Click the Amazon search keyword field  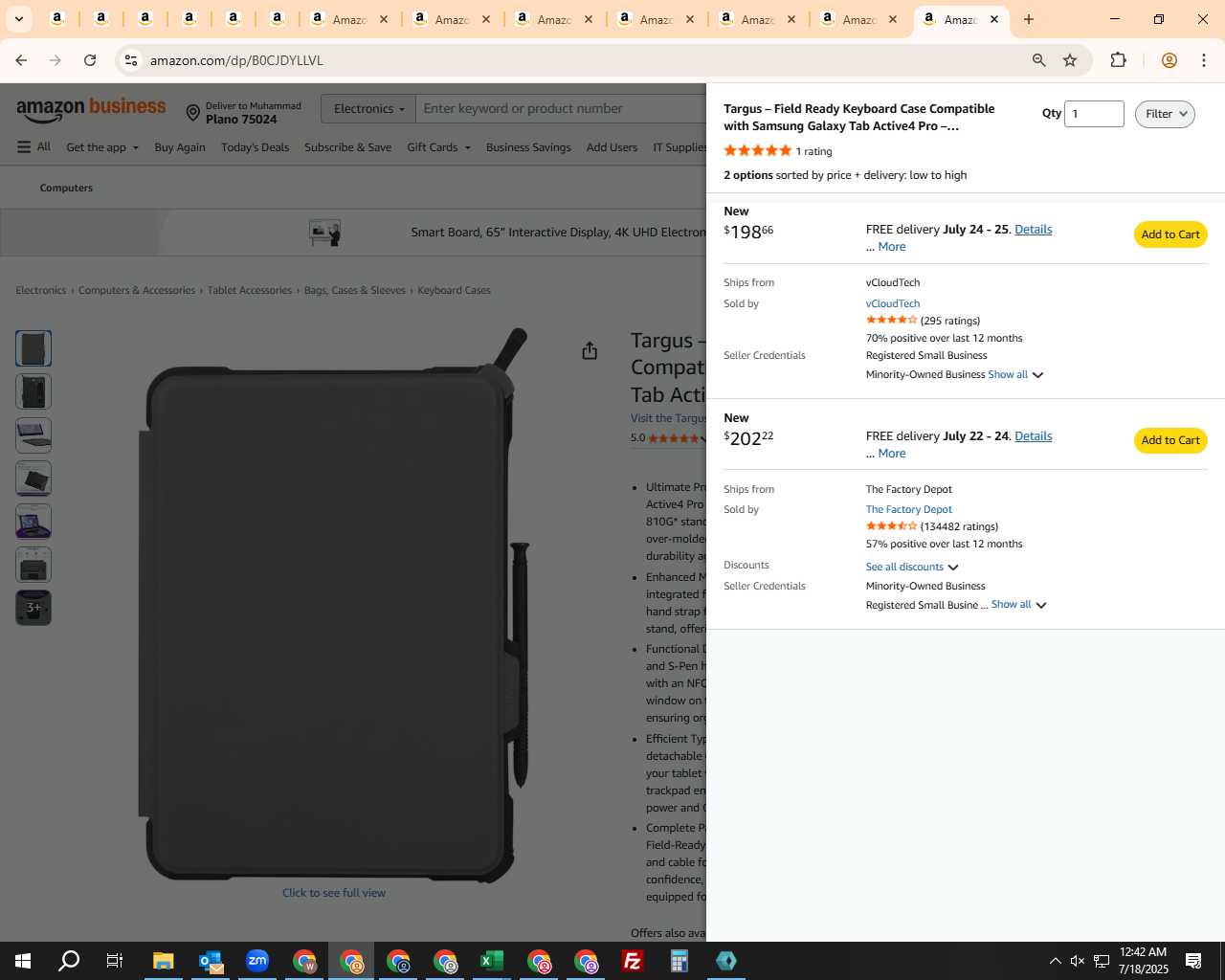tap(560, 109)
